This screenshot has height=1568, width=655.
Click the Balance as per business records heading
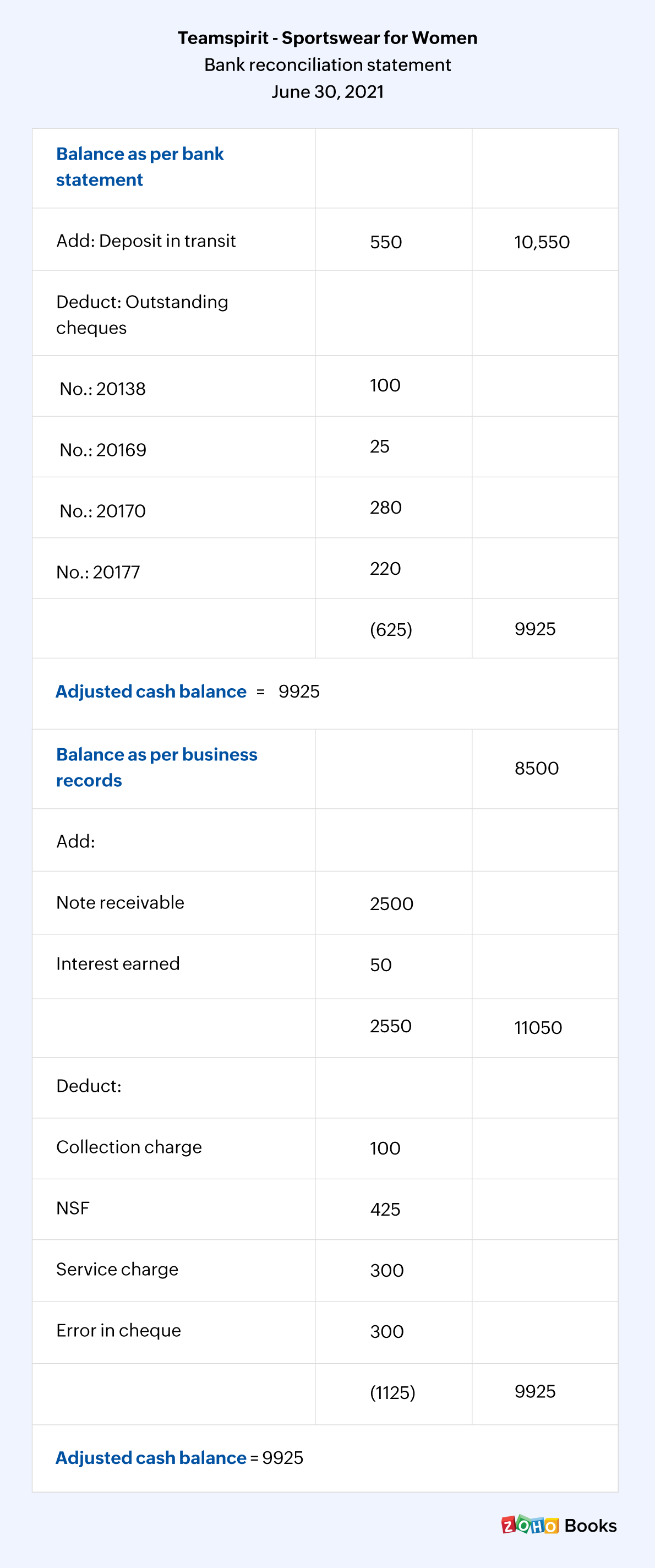156,767
